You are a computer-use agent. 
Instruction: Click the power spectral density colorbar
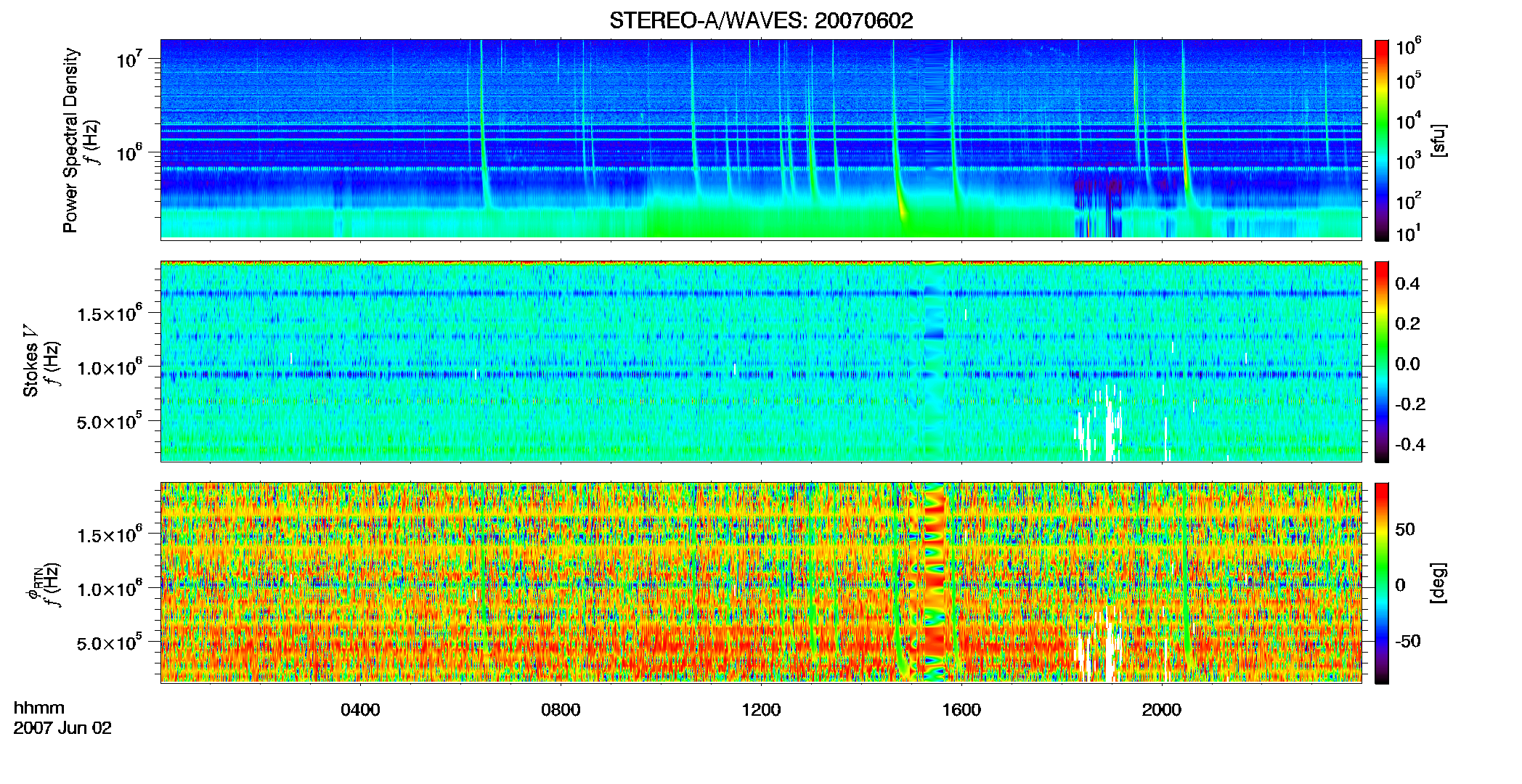click(x=1382, y=140)
